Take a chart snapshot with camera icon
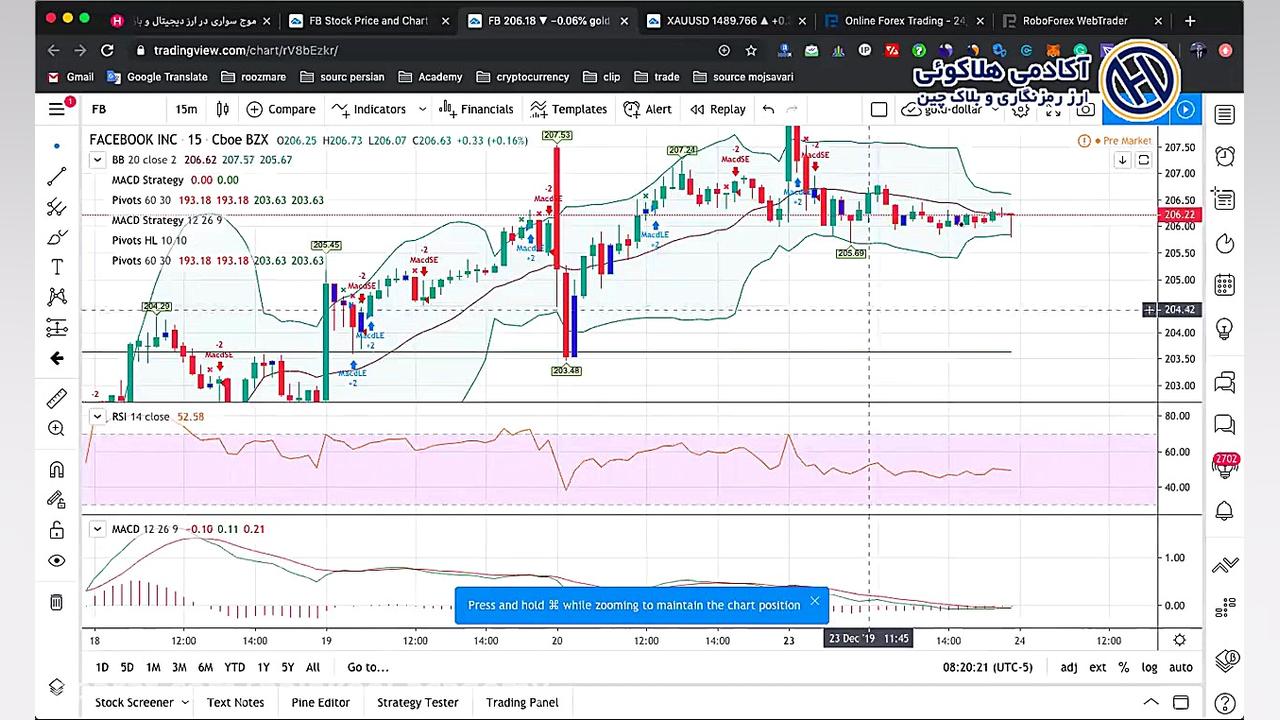 pos(1084,109)
